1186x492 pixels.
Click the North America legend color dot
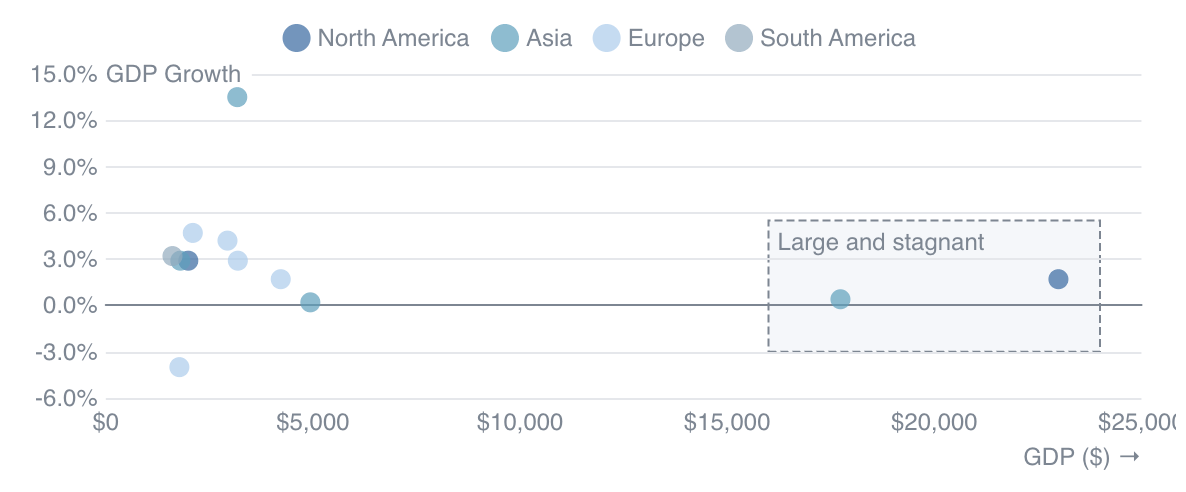(x=296, y=39)
